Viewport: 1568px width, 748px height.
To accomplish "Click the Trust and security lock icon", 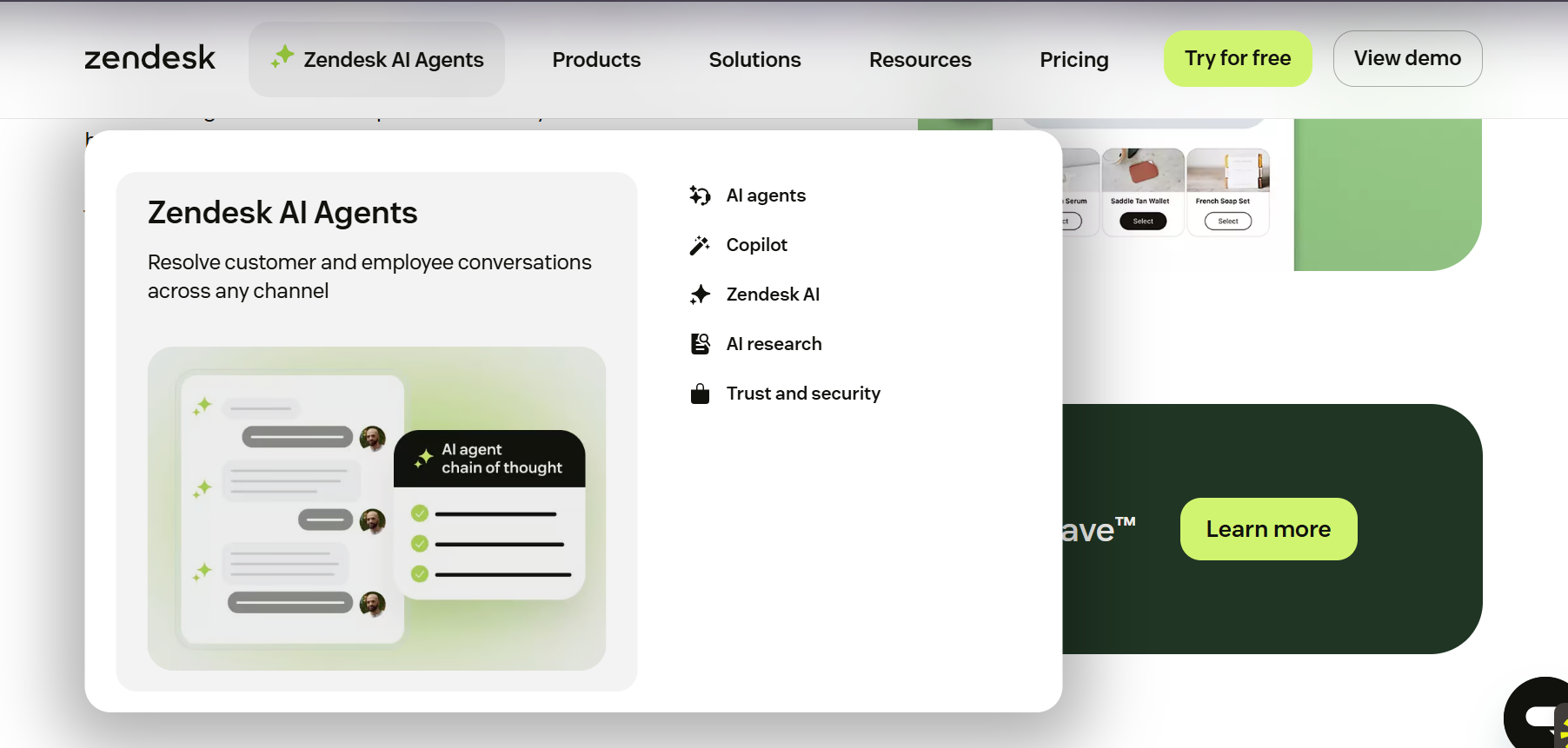I will tap(700, 394).
